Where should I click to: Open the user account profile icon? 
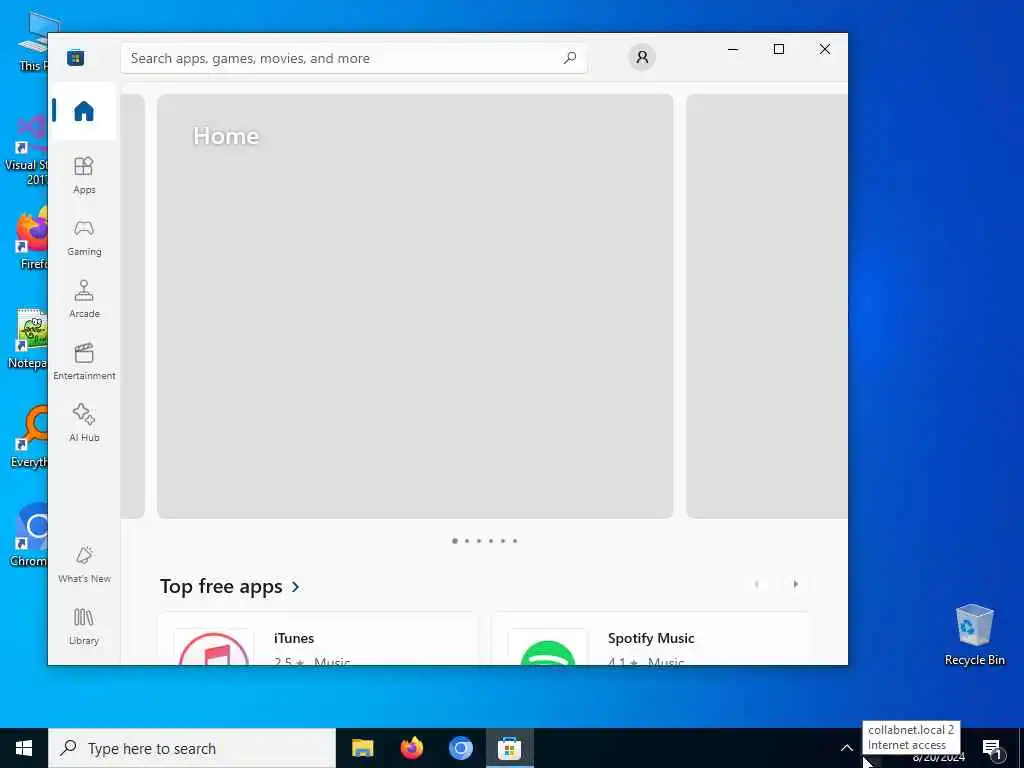click(x=642, y=57)
